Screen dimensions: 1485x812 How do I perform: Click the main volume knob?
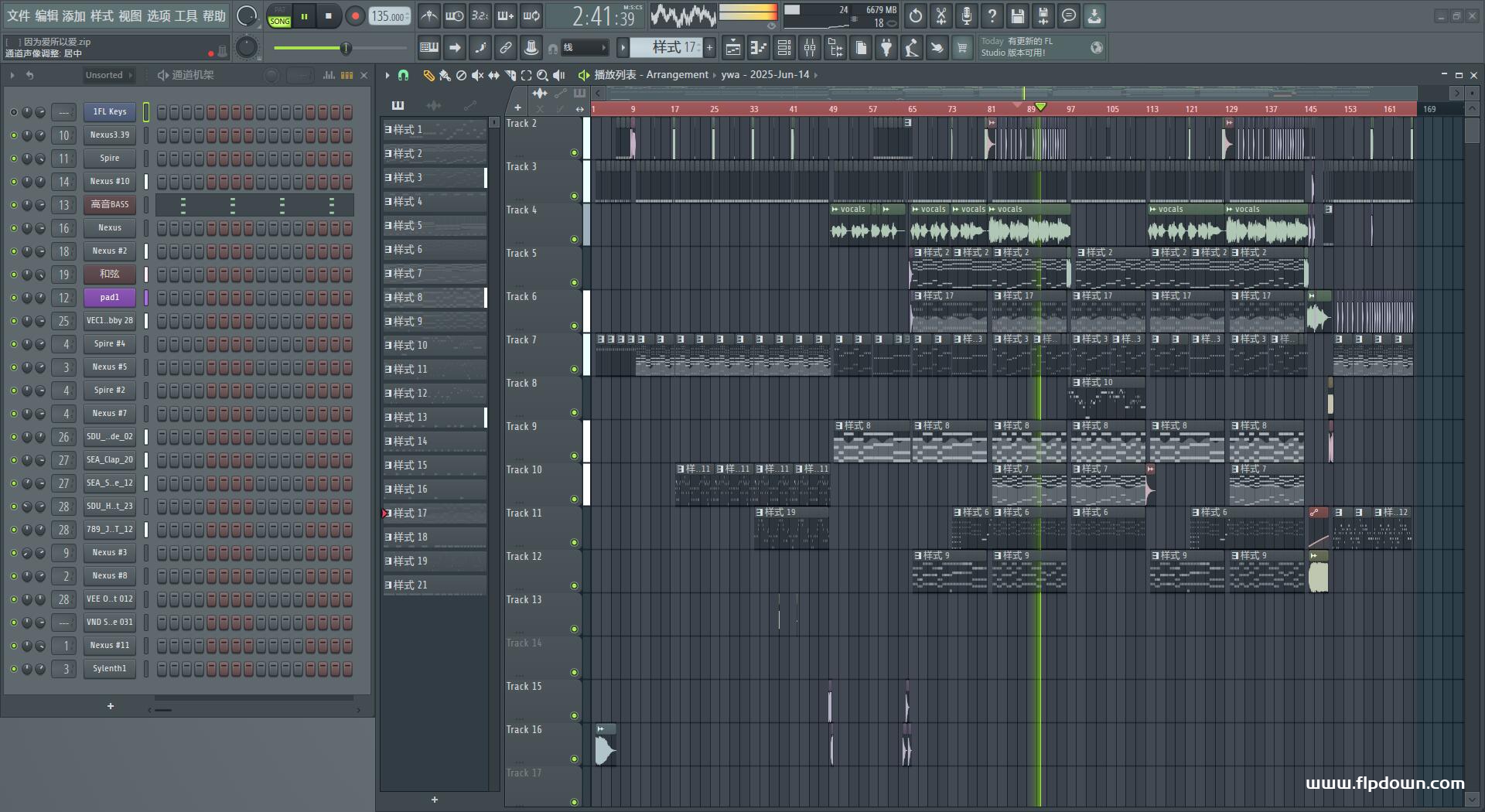[246, 16]
